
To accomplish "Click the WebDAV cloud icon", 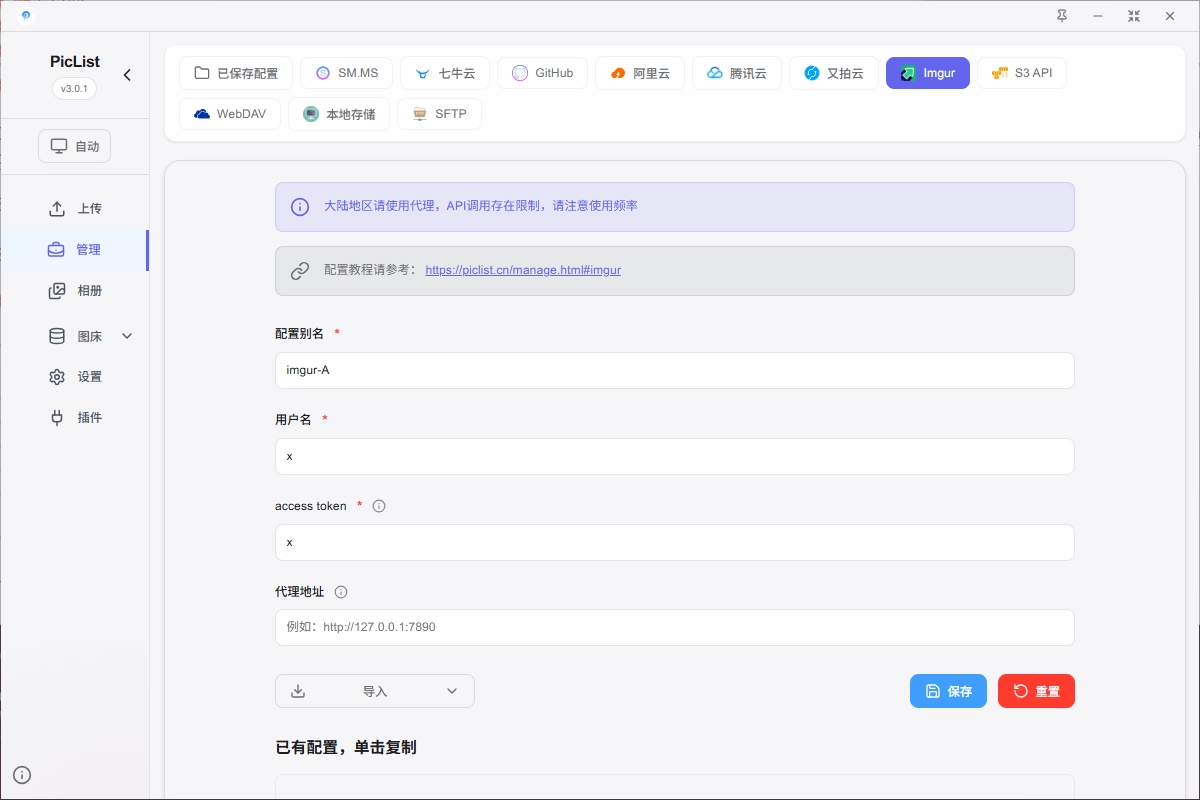I will [202, 114].
